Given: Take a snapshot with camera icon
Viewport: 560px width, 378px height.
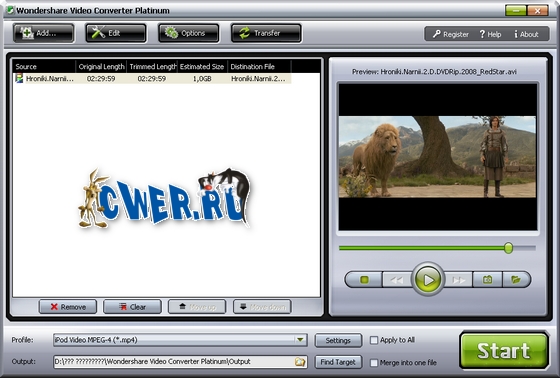Looking at the screenshot, I should 488,280.
